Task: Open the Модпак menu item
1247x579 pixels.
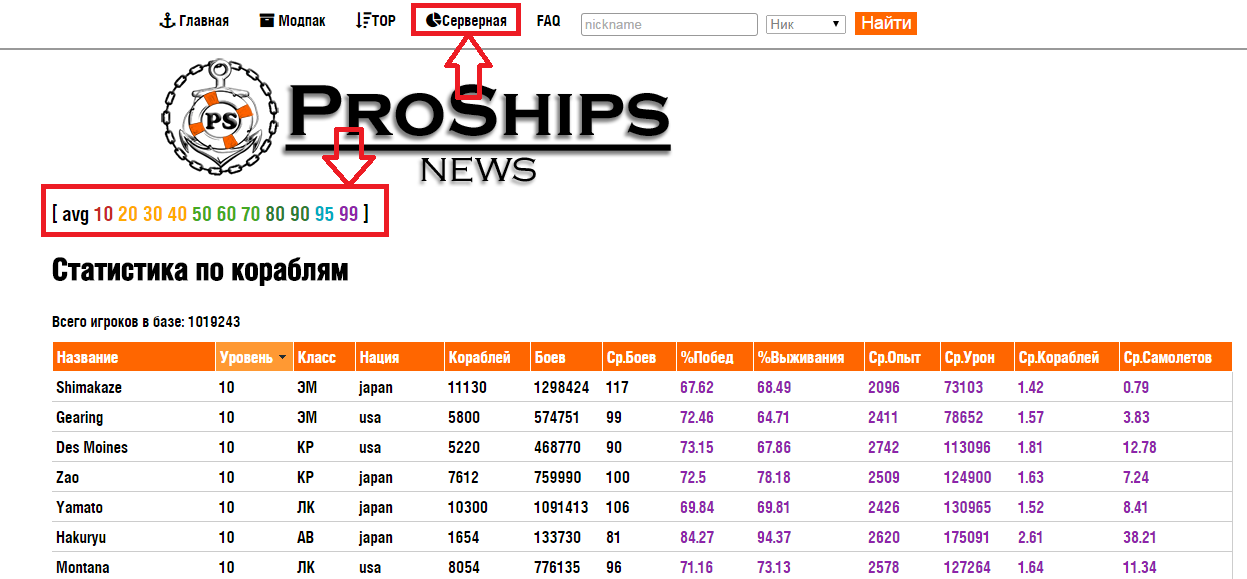Action: (x=300, y=21)
